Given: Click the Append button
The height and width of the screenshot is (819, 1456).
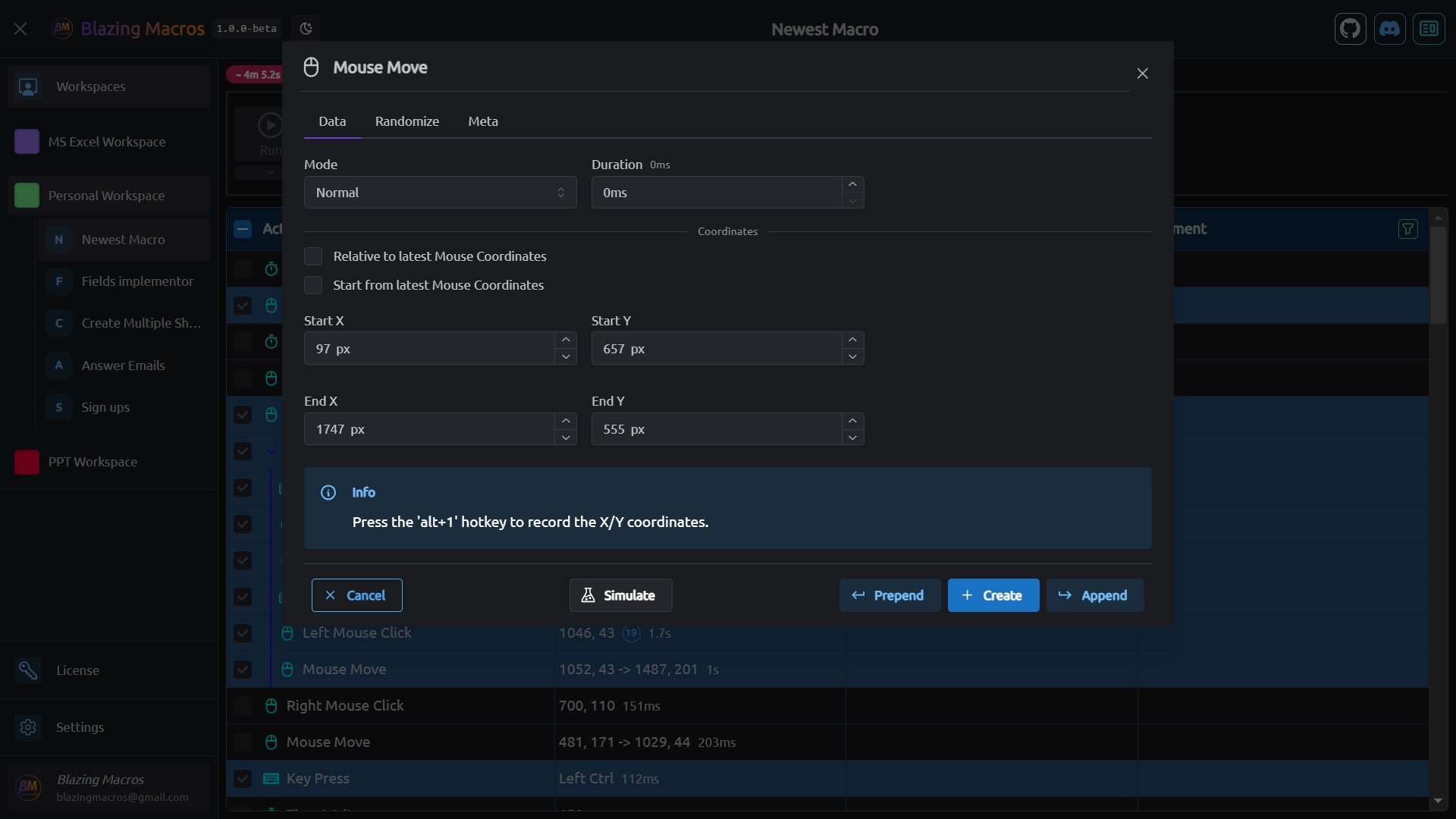Looking at the screenshot, I should point(1095,595).
